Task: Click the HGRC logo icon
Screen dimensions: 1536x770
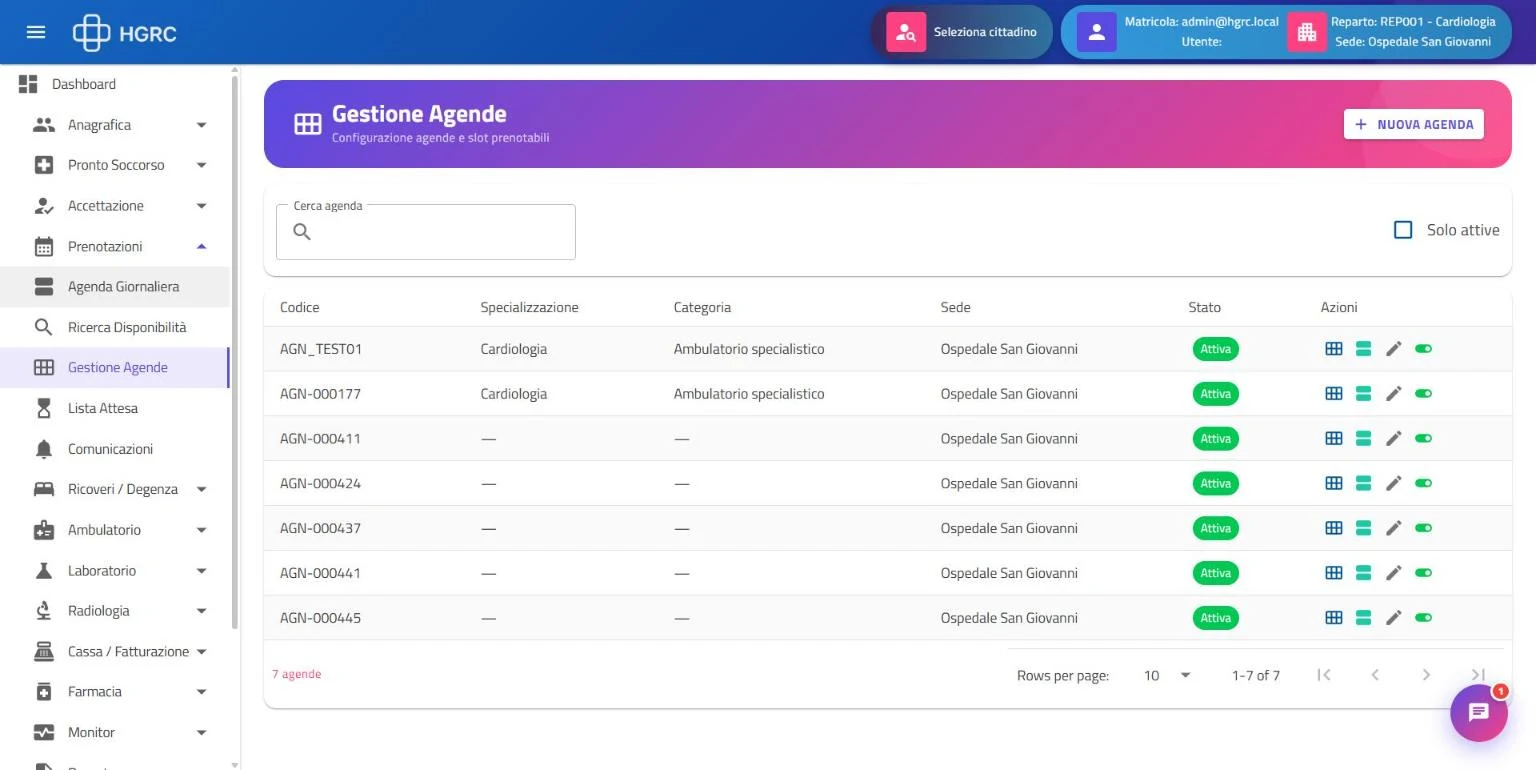Action: point(91,32)
